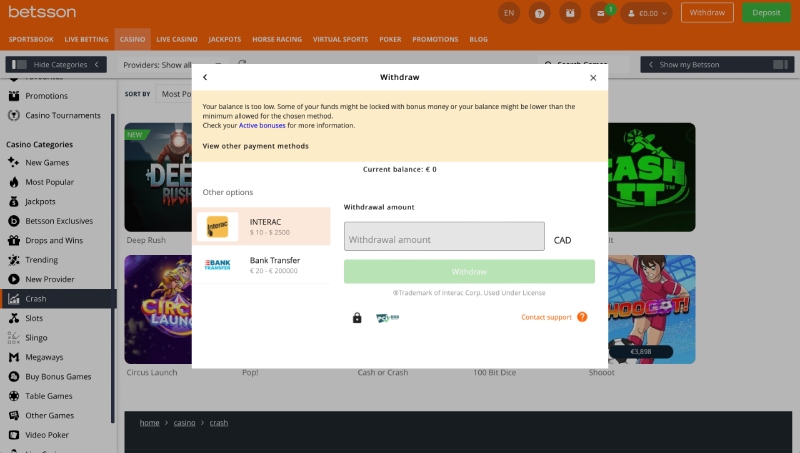
Task: Open Virtual Sports menu item
Action: (x=340, y=39)
